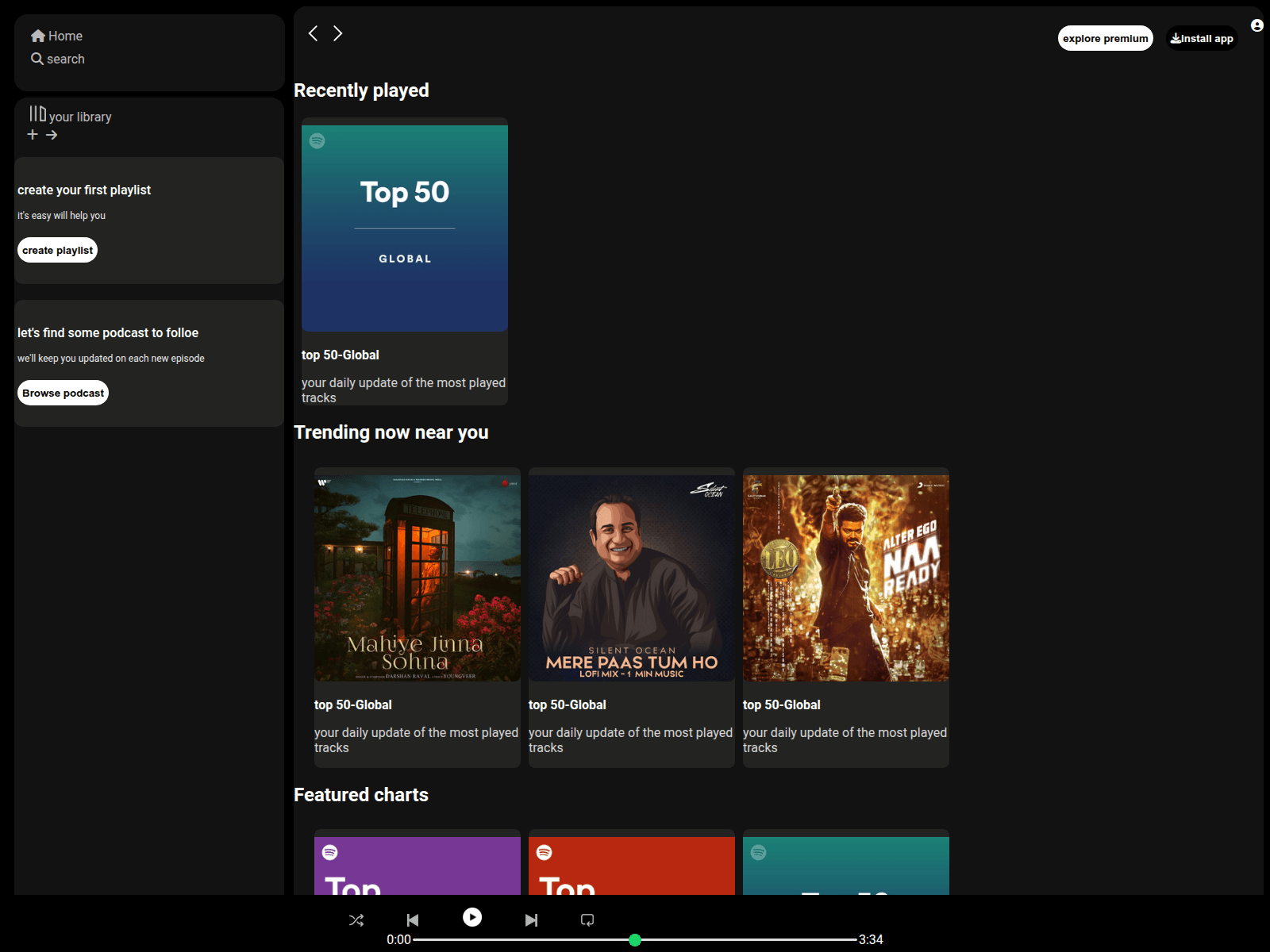1270x952 pixels.
Task: Click the 0:00 elapsed time
Action: pyautogui.click(x=399, y=939)
